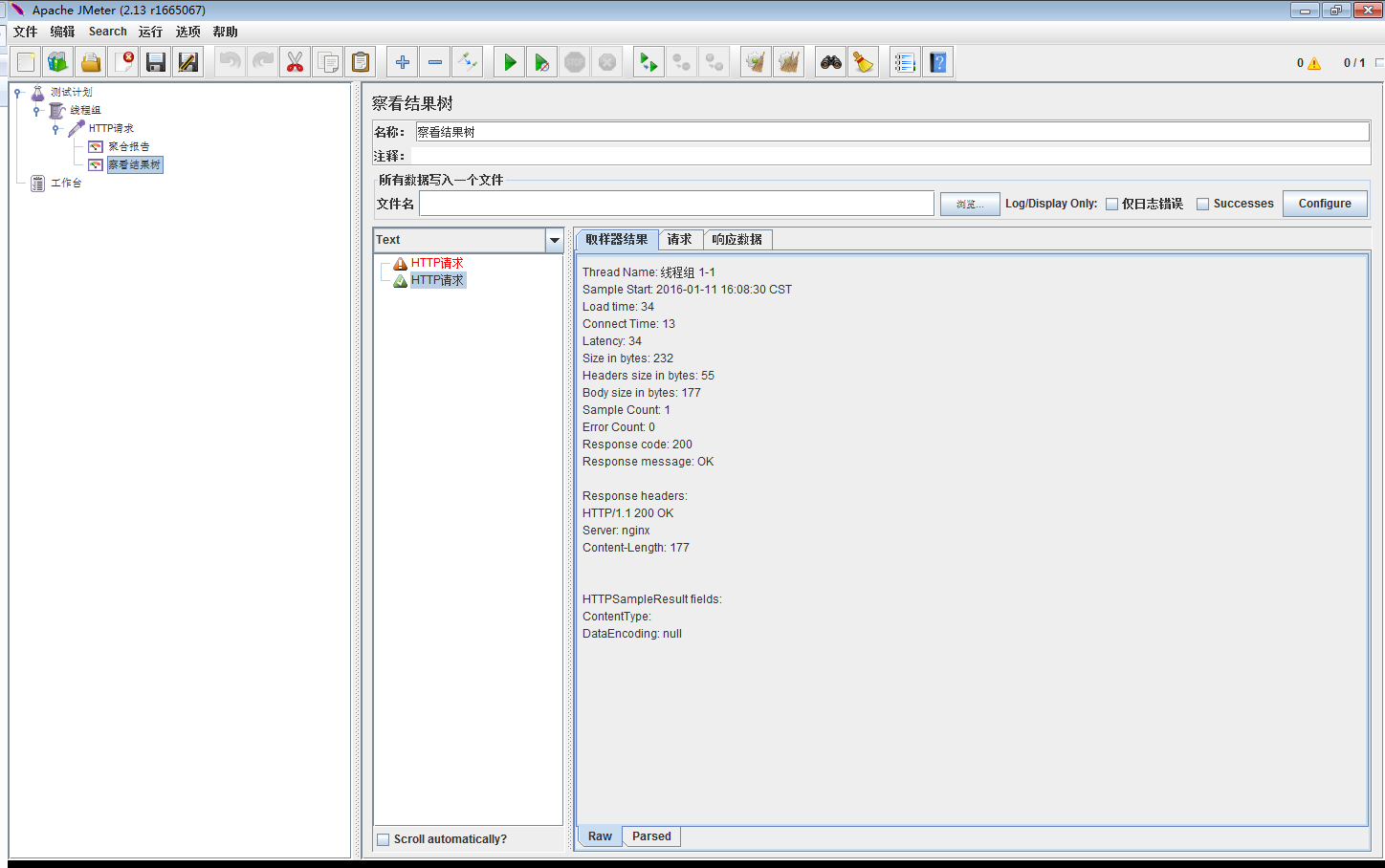Click the Paste clipboard icon

click(x=361, y=62)
